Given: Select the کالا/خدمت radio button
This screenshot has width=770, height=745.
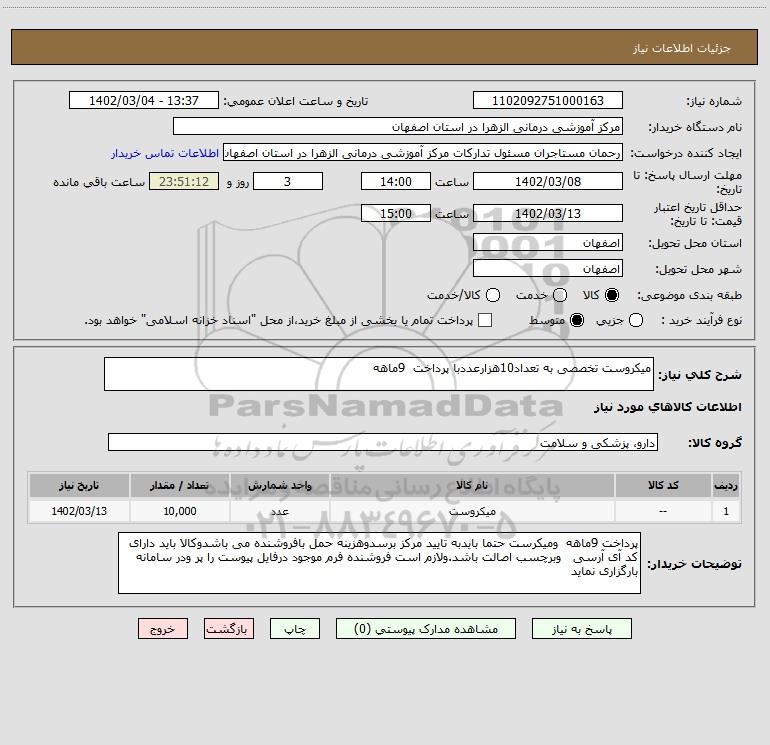Looking at the screenshot, I should pyautogui.click(x=493, y=295).
